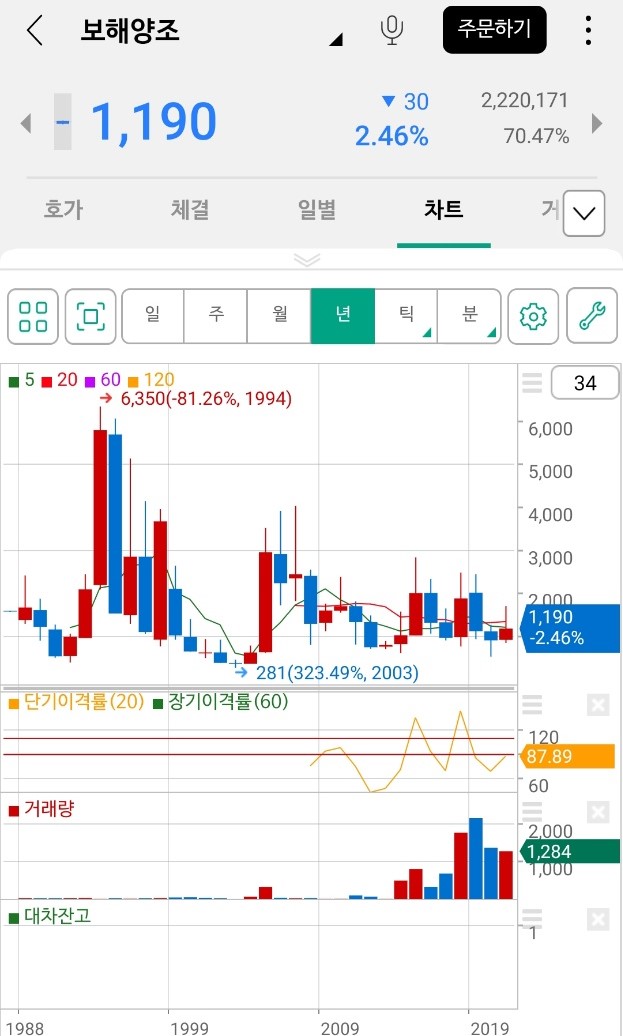Screen dimensions: 623x1036
Task: Open the wrench chart tools icon
Action: [x=592, y=316]
